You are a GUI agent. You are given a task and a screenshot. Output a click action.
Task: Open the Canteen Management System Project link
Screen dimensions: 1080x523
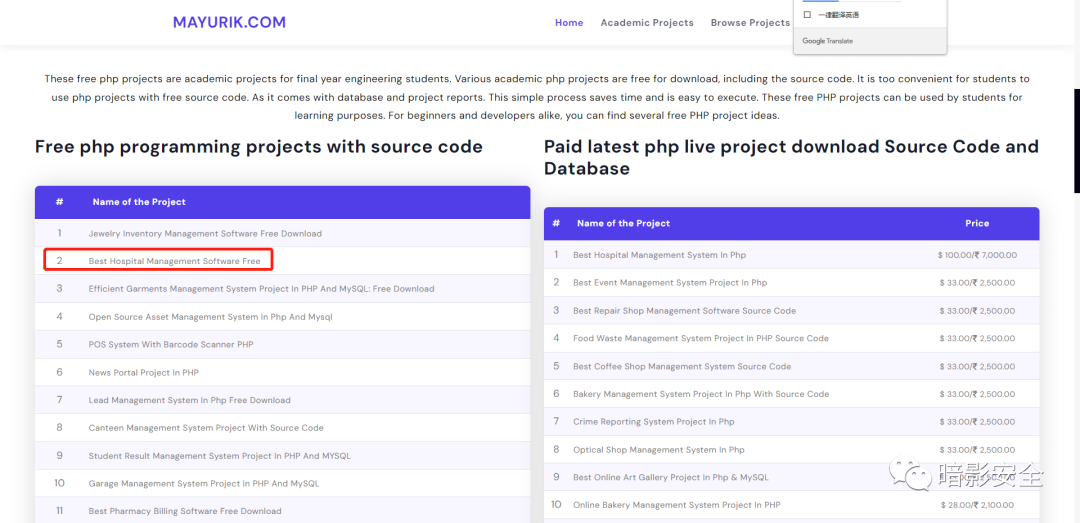206,428
